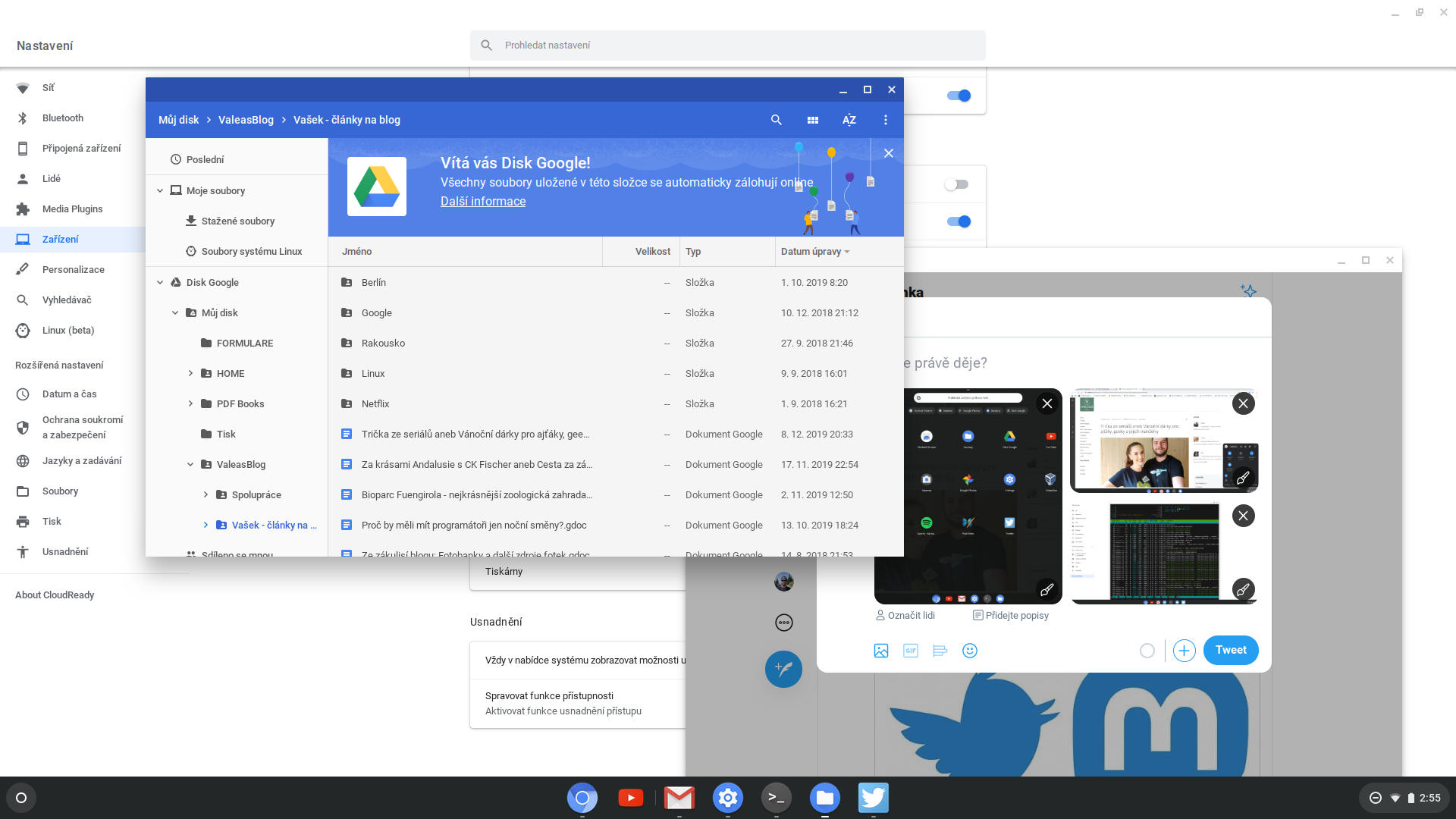Open Gmail from the shelf
Image resolution: width=1456 pixels, height=819 pixels.
(x=679, y=798)
